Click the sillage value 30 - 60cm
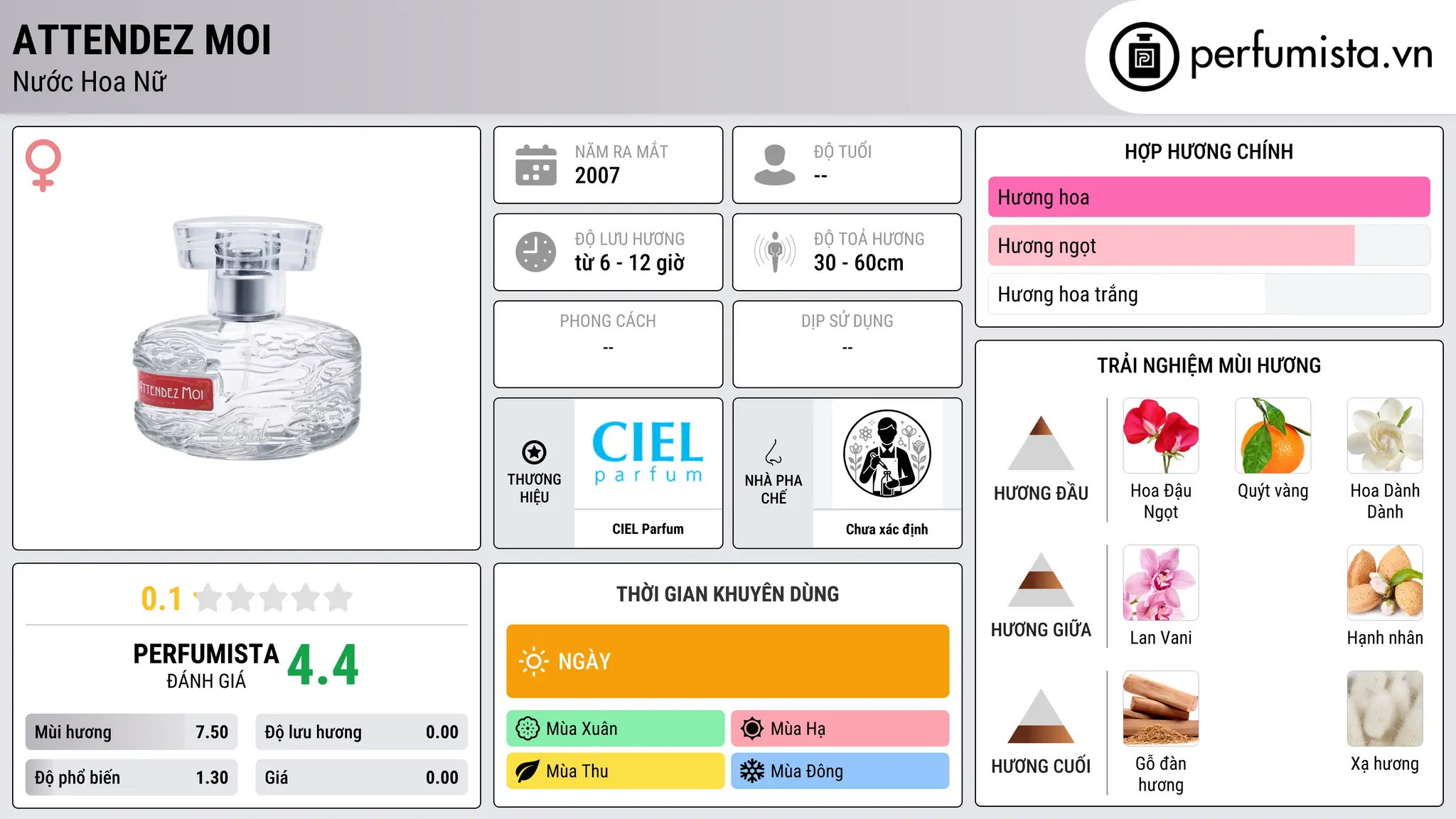Screen dimensions: 1456x819 [x=859, y=263]
